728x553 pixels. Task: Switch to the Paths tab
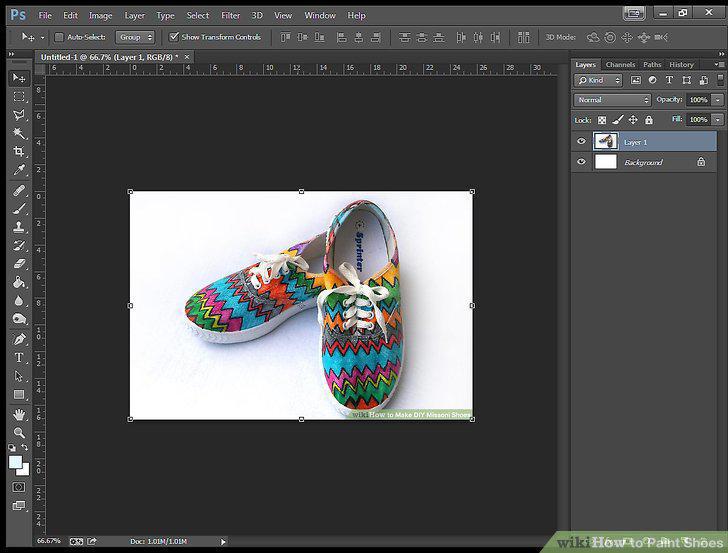click(x=652, y=65)
